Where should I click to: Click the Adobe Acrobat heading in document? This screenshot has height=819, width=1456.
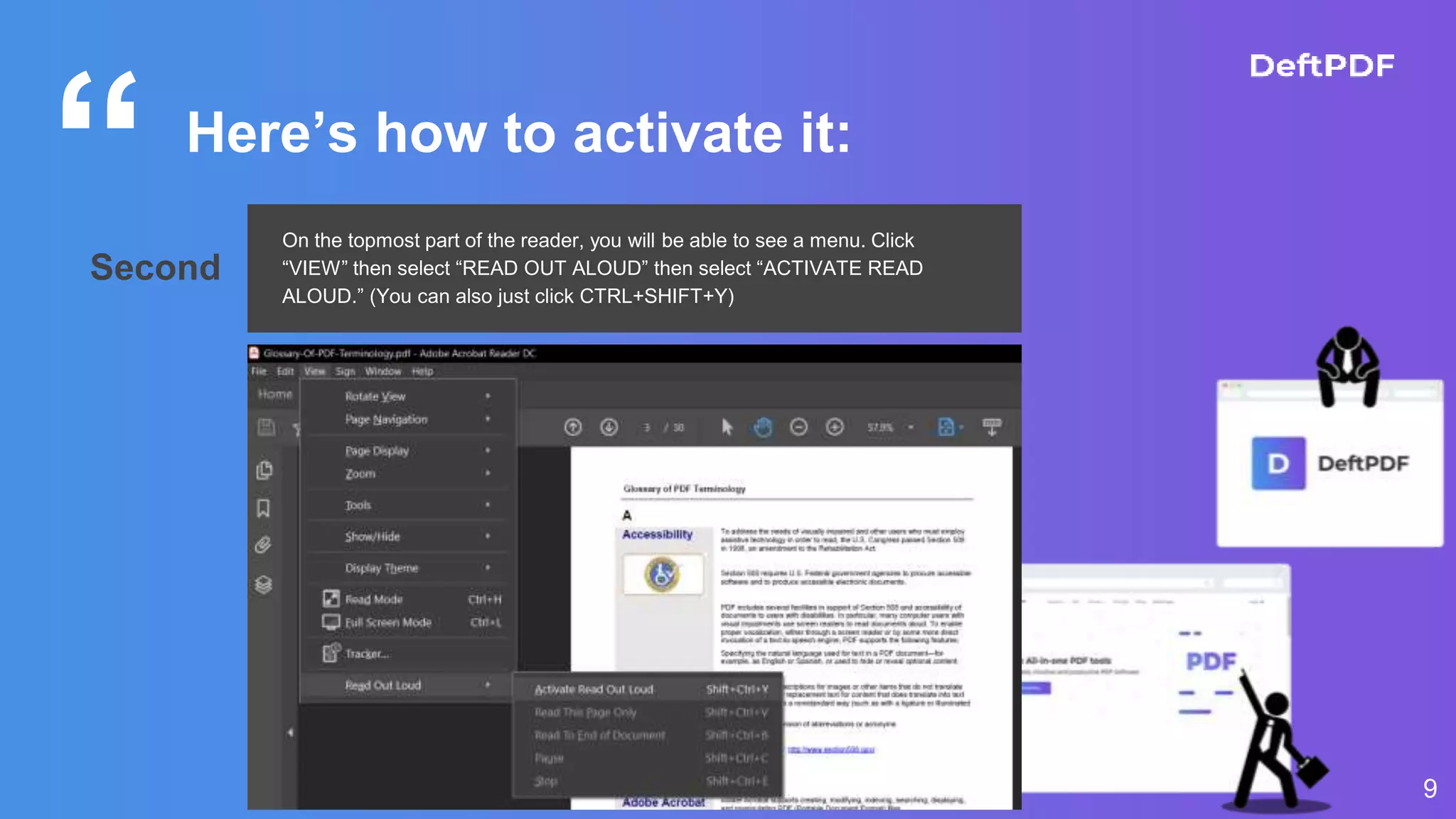663,802
